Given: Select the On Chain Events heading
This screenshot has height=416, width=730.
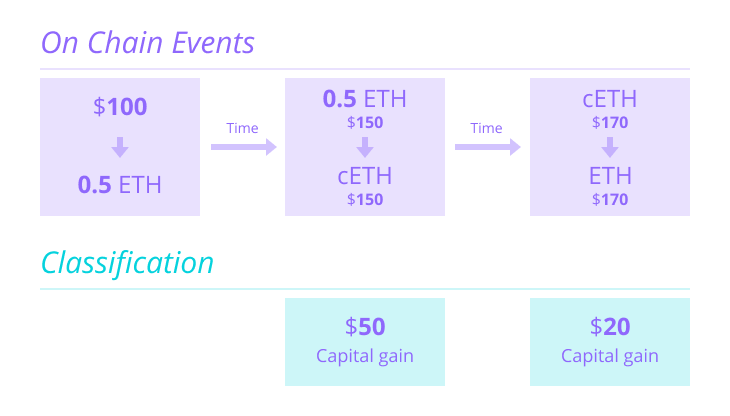Looking at the screenshot, I should 147,44.
